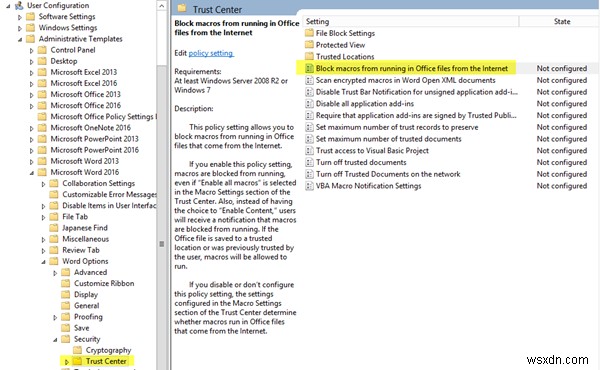Select Disable Items in User Interface tree item

(109, 205)
